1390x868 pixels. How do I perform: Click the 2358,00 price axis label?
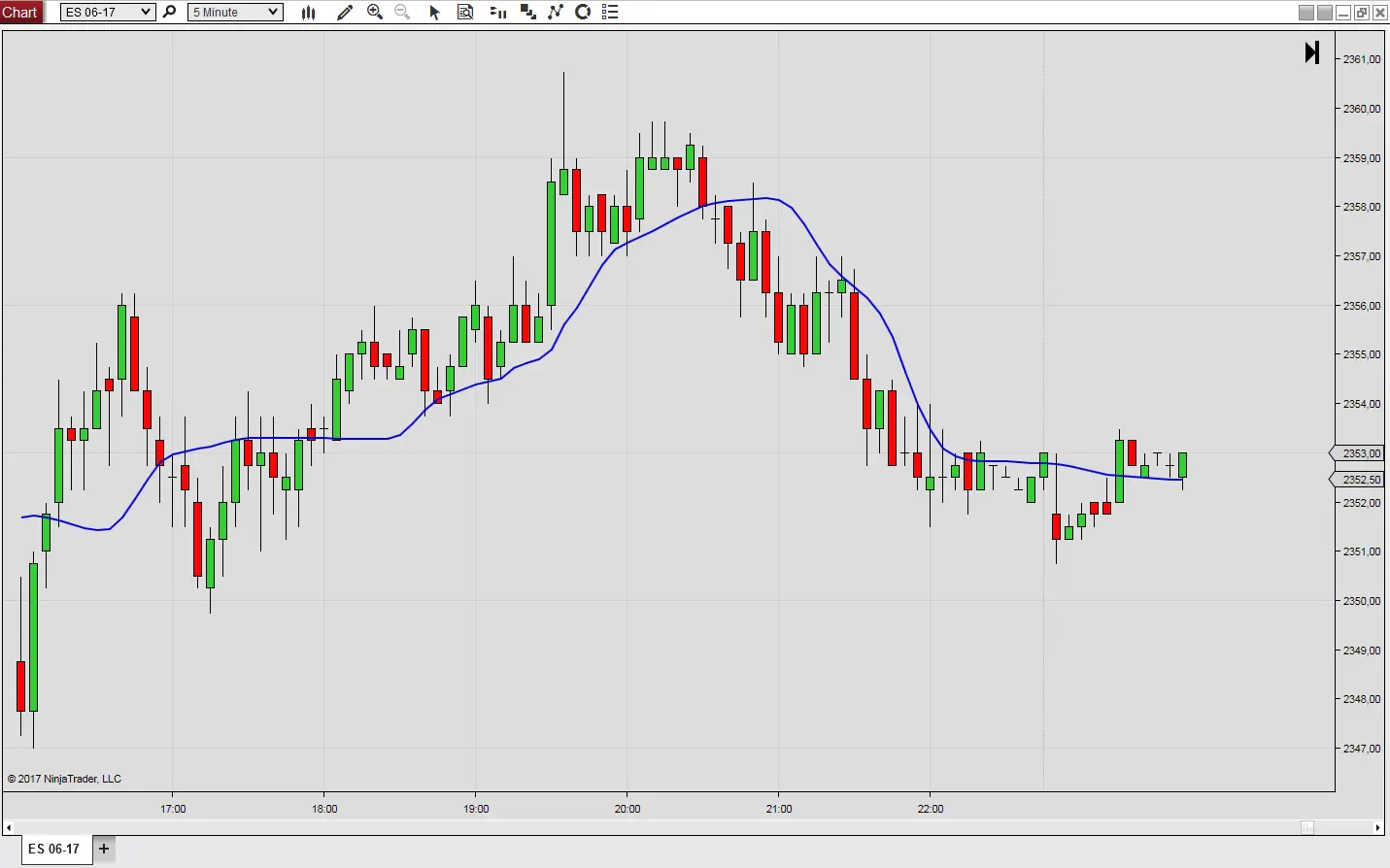1362,207
